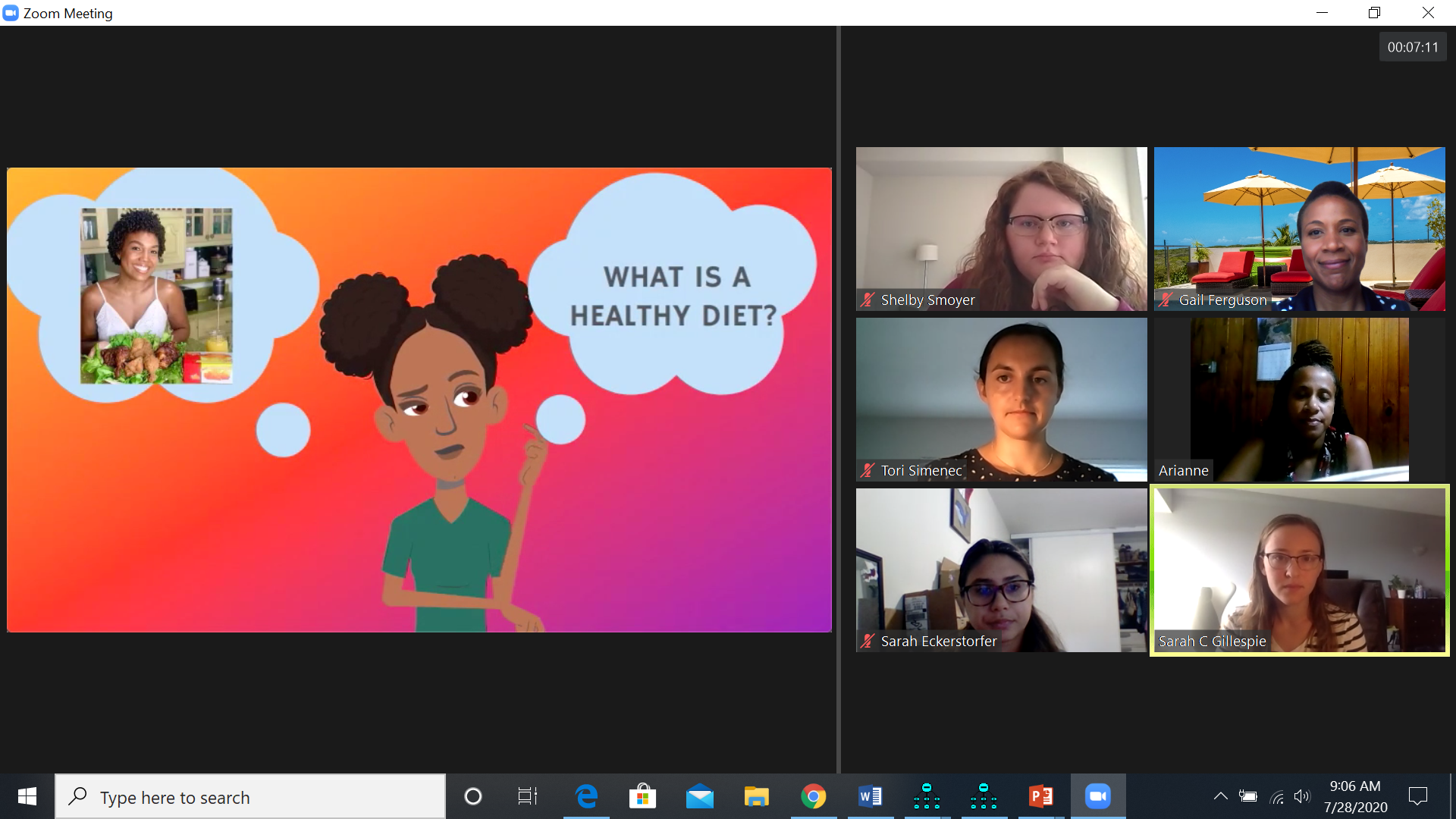Click Tori Simenec's muted microphone icon
This screenshot has height=819, width=1456.
(868, 471)
